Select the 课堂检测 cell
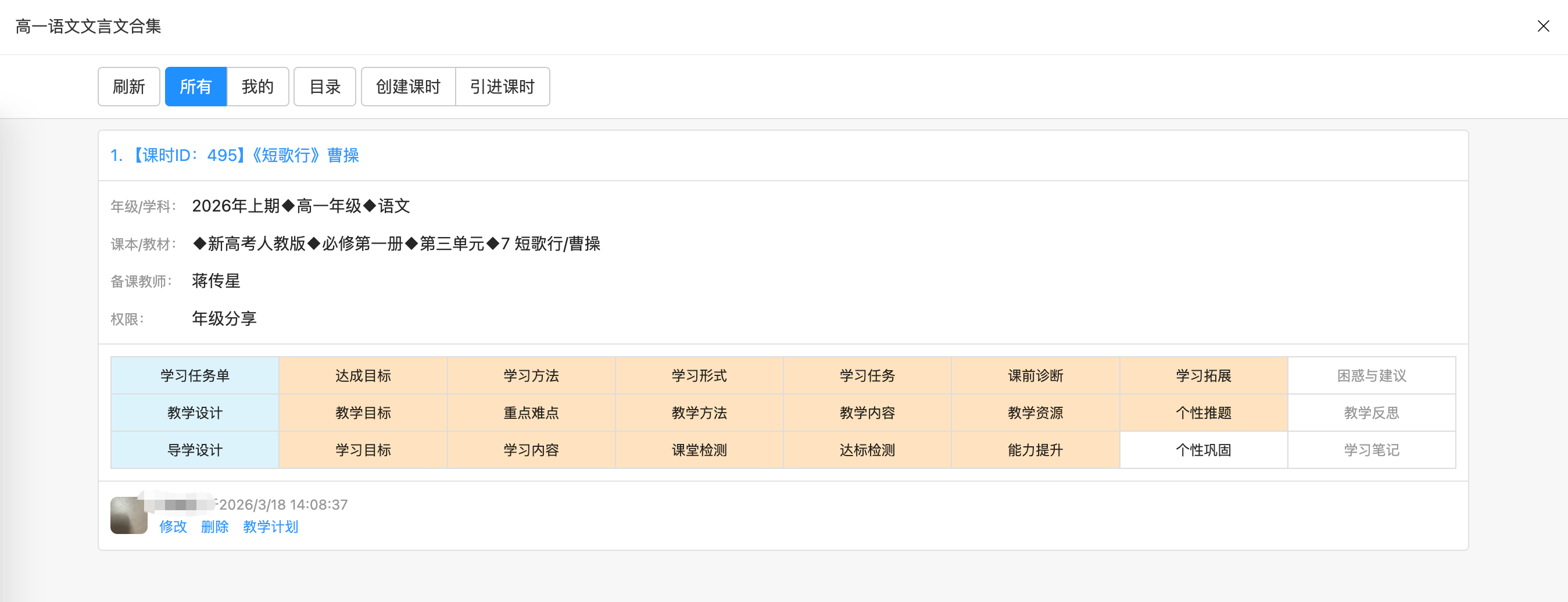 699,450
